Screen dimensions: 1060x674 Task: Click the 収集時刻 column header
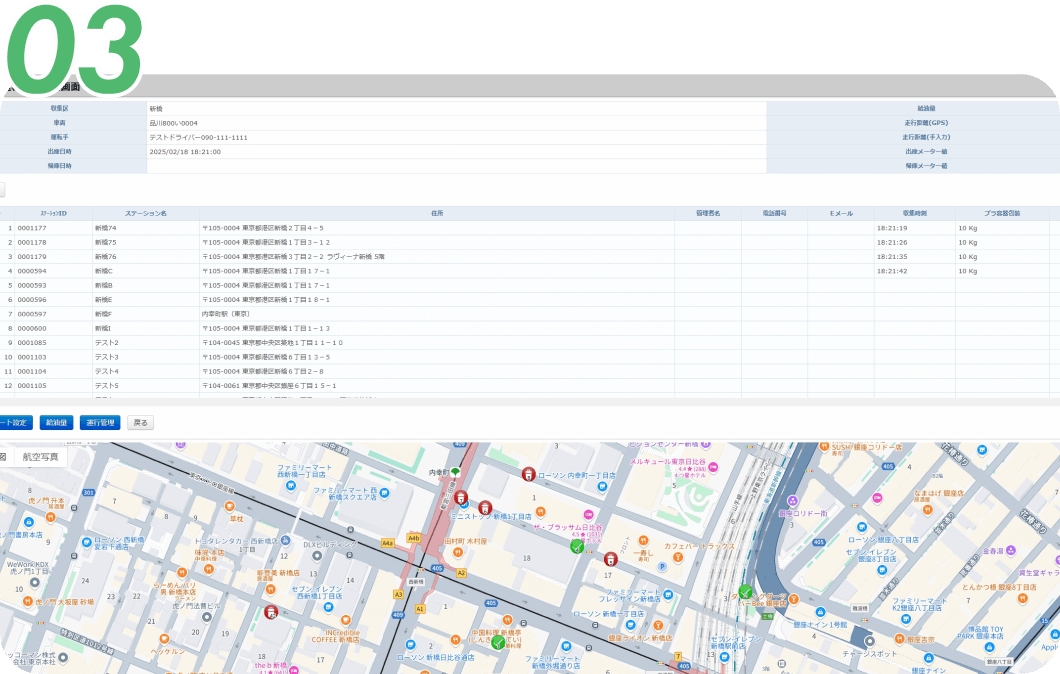[x=915, y=214]
